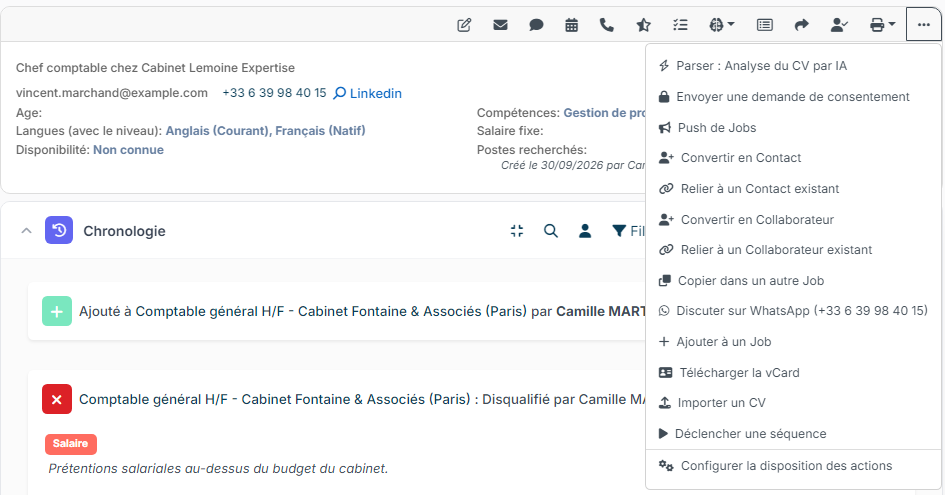Click the Ajouté à Comptable général H/F entry

(338, 311)
